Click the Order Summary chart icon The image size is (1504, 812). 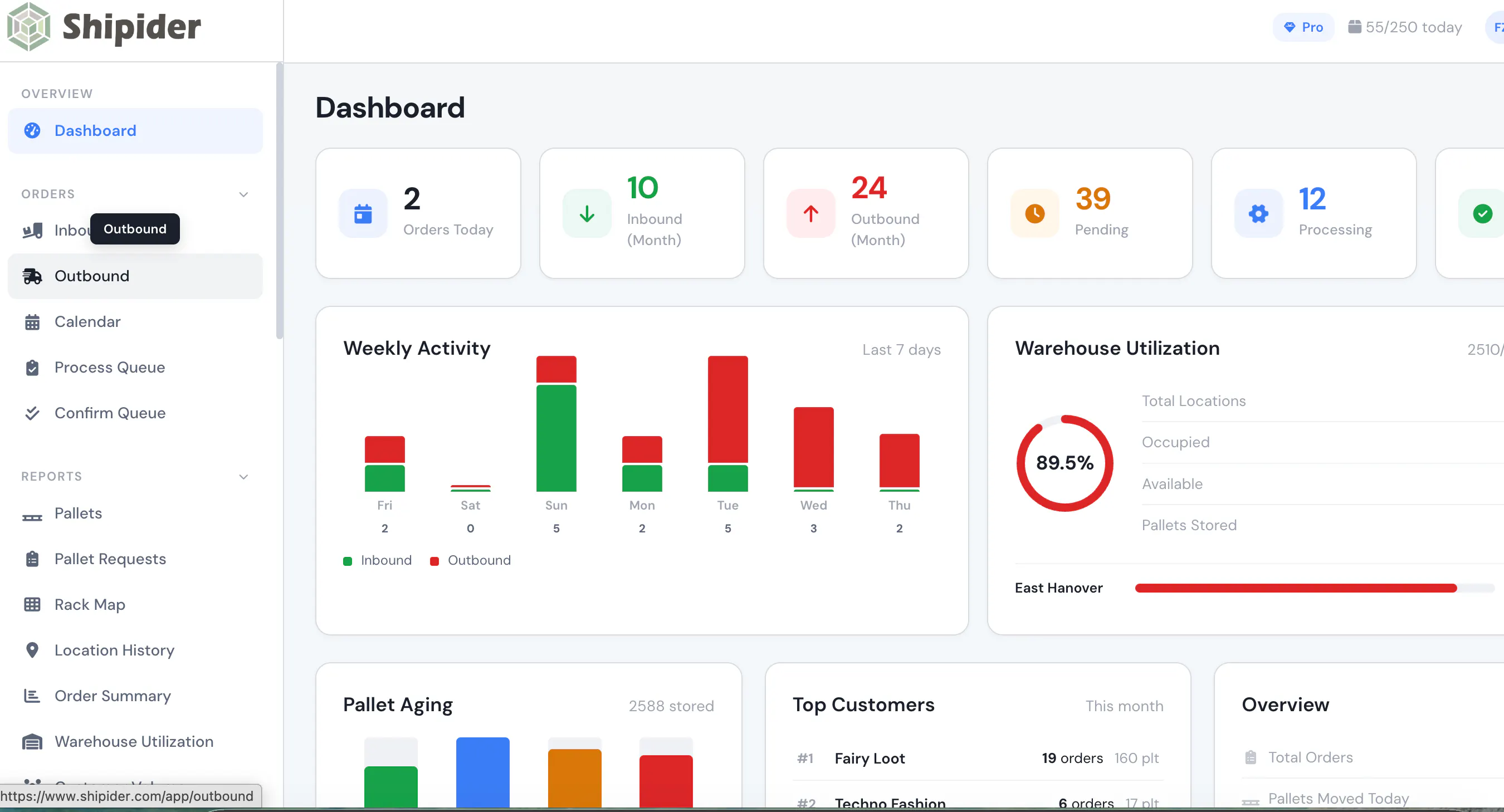[x=32, y=695]
